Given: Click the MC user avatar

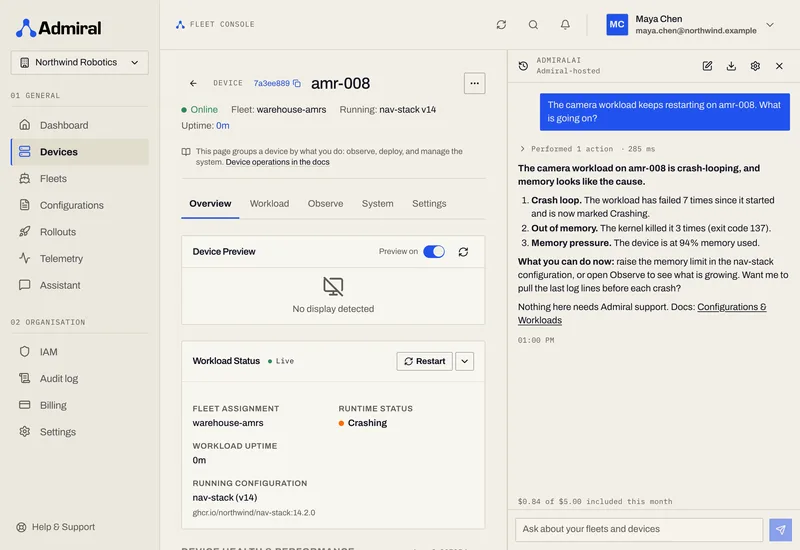Looking at the screenshot, I should [x=617, y=24].
